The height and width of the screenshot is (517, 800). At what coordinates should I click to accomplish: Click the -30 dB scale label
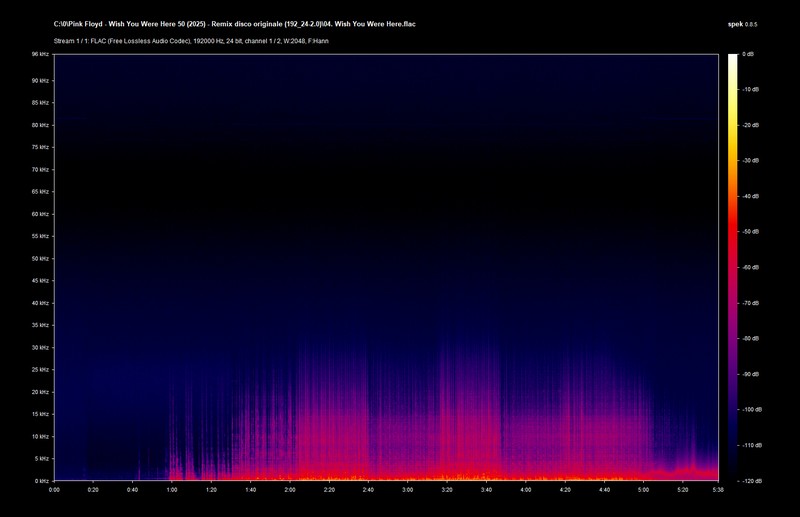coord(750,160)
